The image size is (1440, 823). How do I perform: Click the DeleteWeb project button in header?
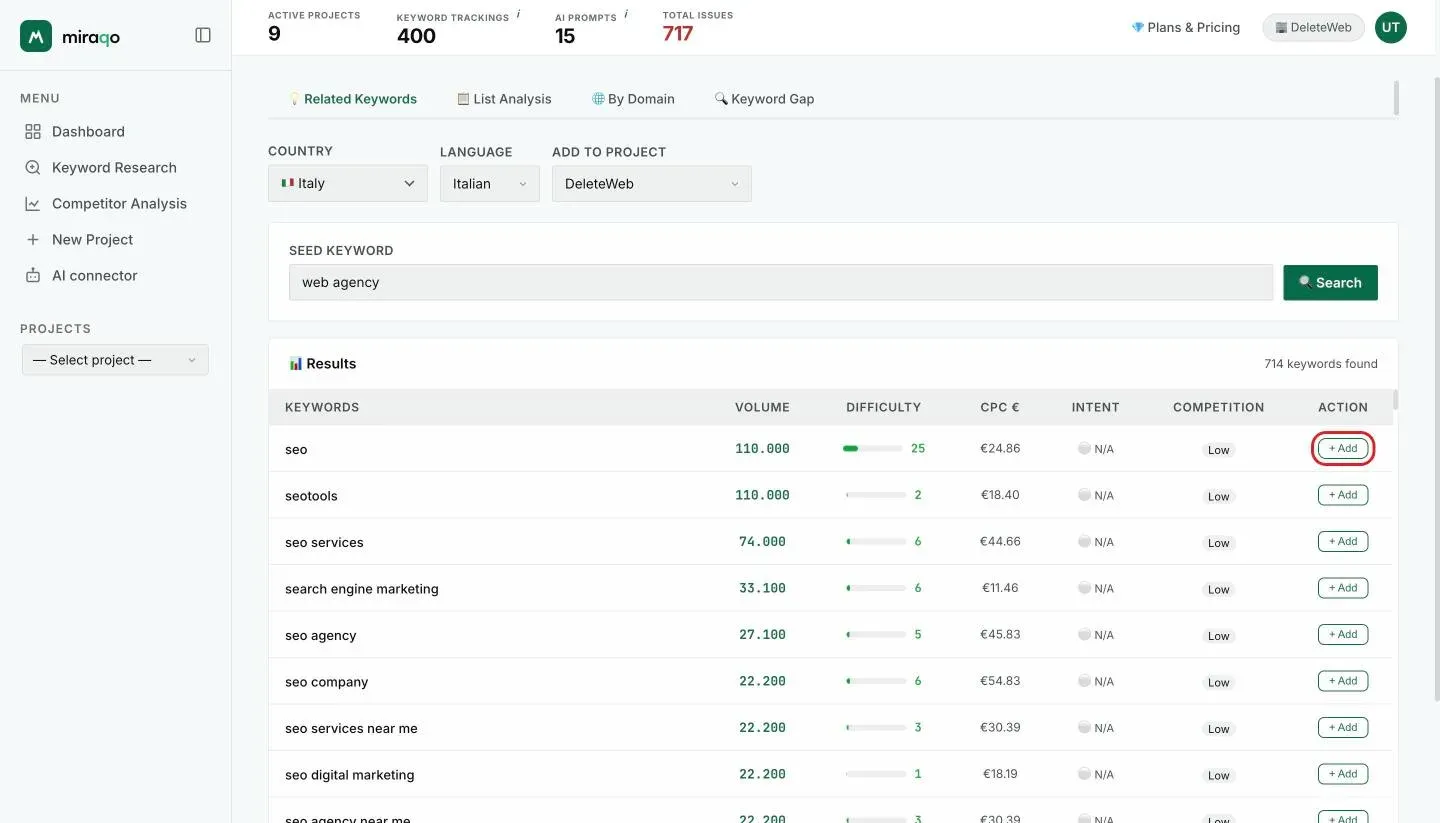pyautogui.click(x=1313, y=27)
